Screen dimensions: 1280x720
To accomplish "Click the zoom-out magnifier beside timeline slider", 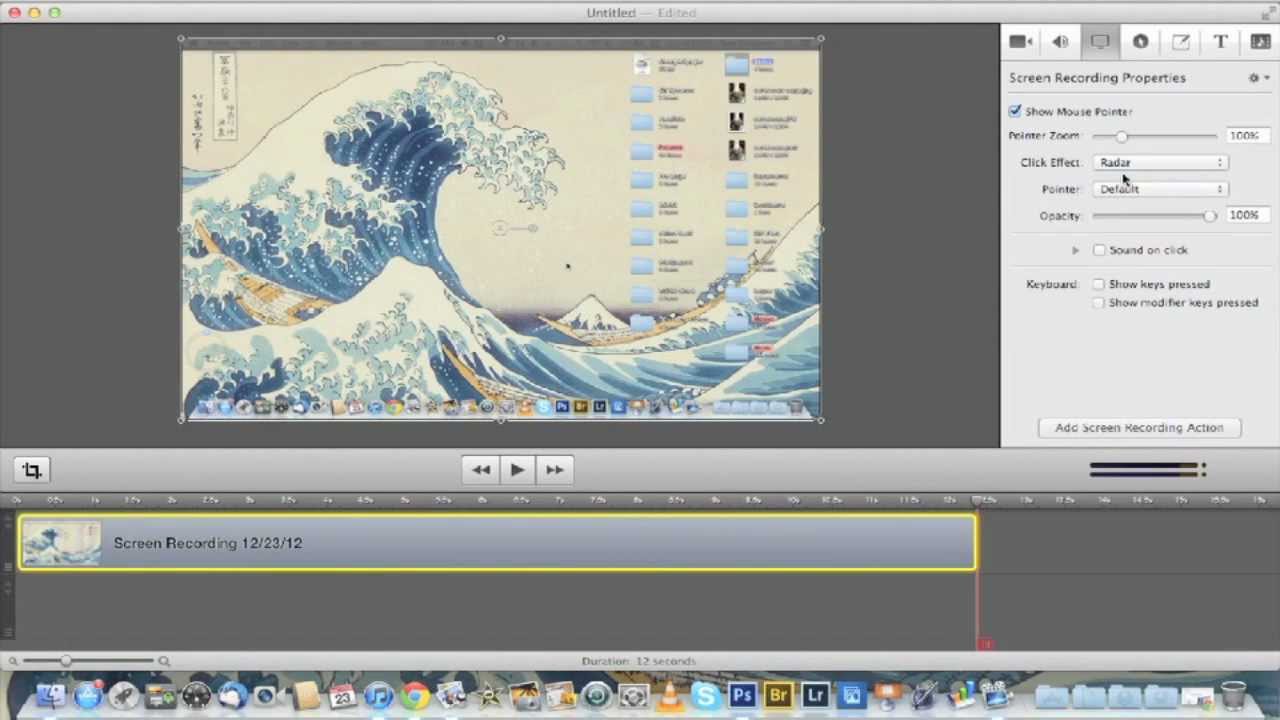I will (x=13, y=661).
